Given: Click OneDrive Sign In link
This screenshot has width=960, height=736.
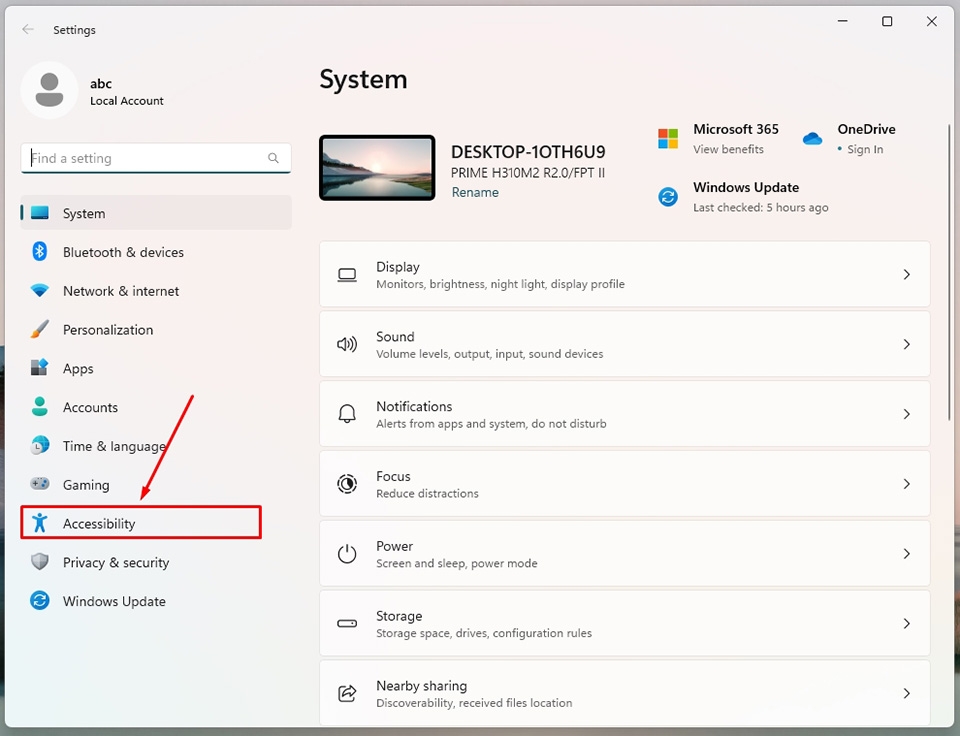Looking at the screenshot, I should click(864, 149).
